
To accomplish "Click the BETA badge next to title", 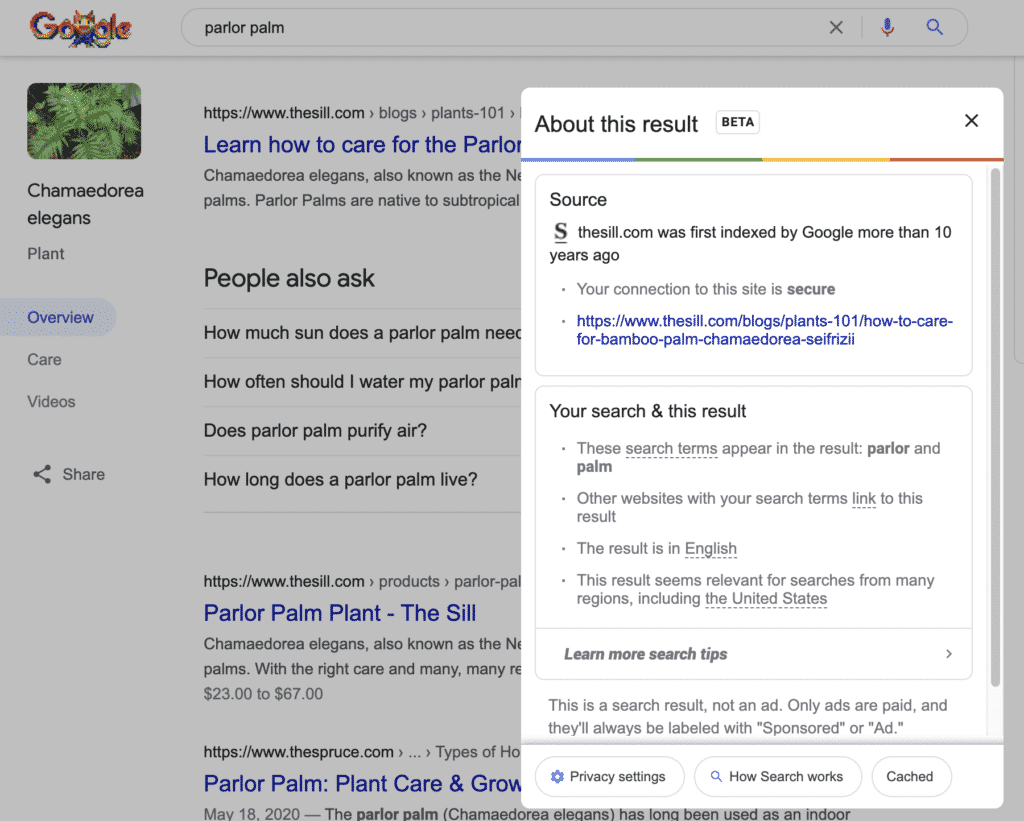I will [737, 122].
